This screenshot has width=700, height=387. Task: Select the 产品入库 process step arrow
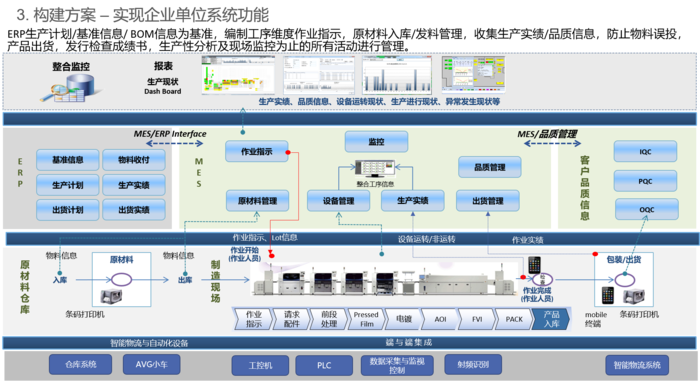[551, 319]
